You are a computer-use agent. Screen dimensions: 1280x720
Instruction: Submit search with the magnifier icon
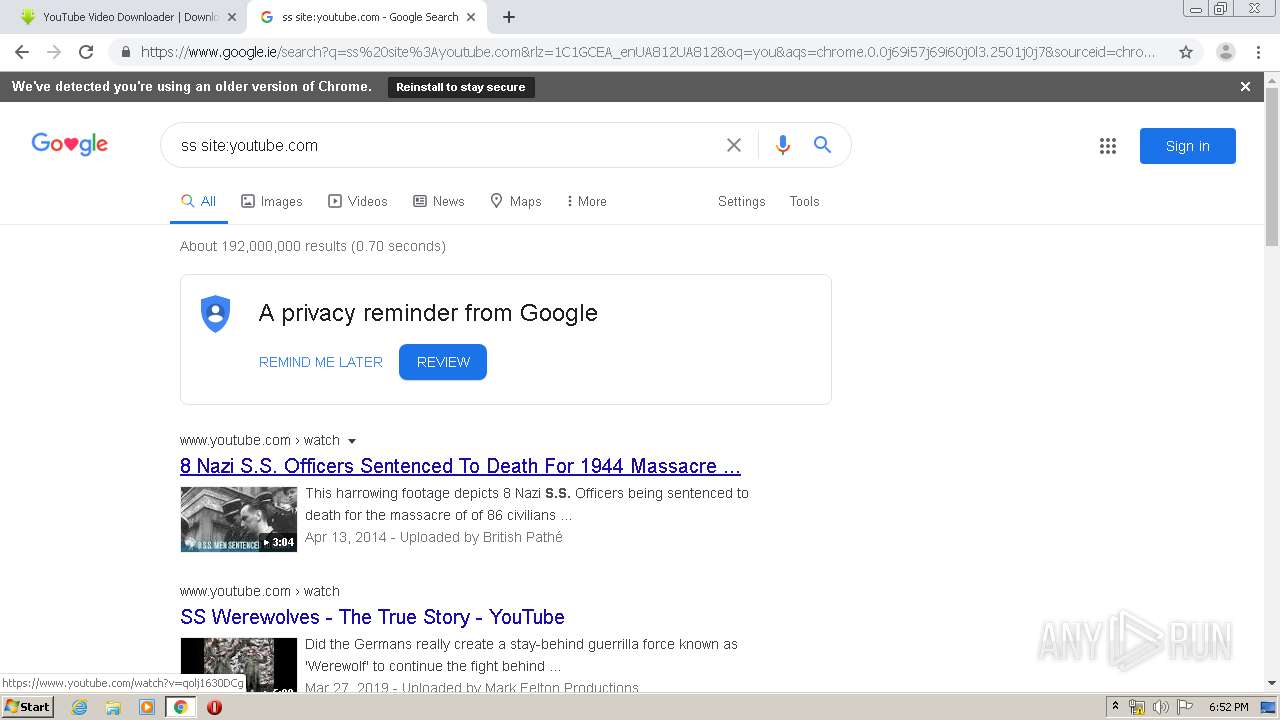point(822,145)
